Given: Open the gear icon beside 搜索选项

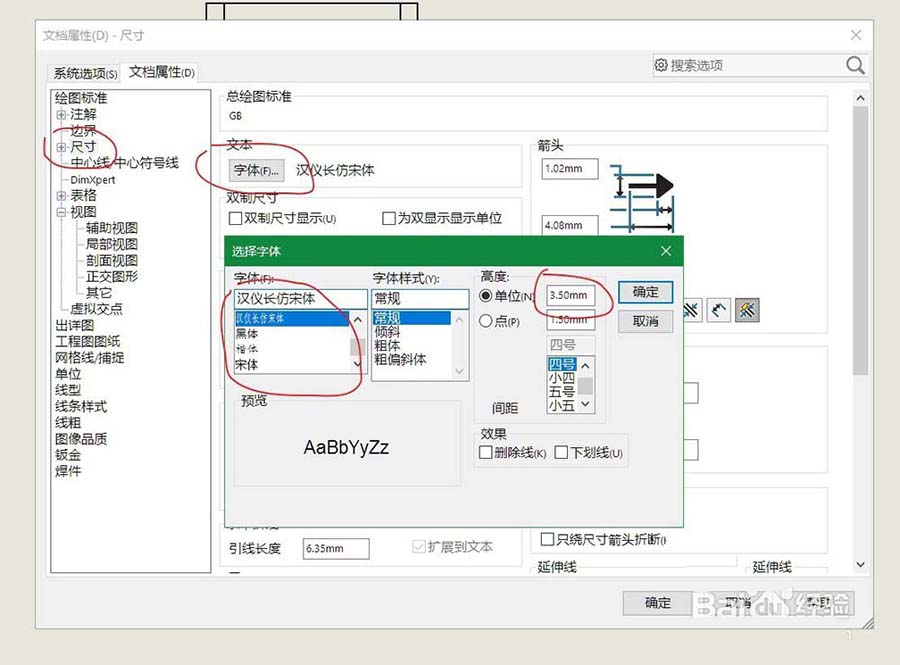Looking at the screenshot, I should pyautogui.click(x=663, y=64).
